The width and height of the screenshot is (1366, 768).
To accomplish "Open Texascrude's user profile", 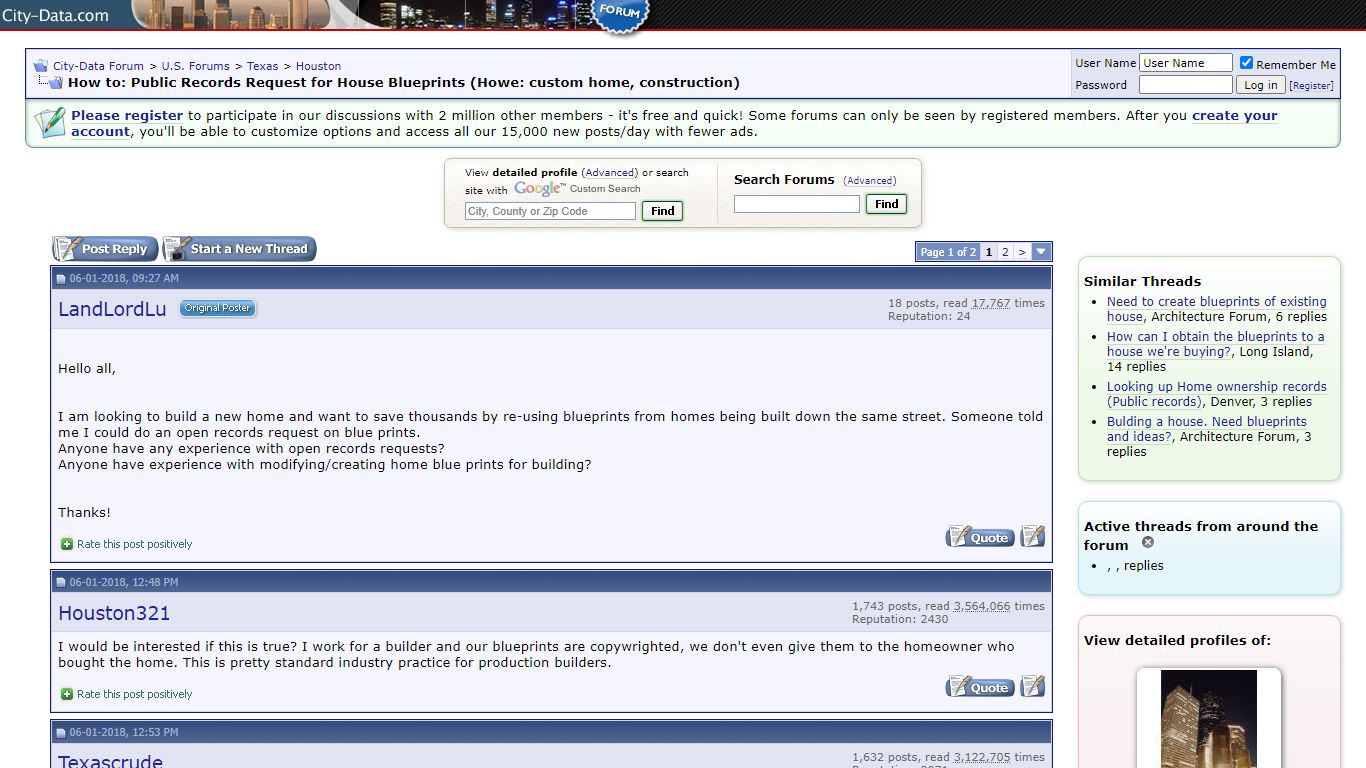I will [110, 761].
